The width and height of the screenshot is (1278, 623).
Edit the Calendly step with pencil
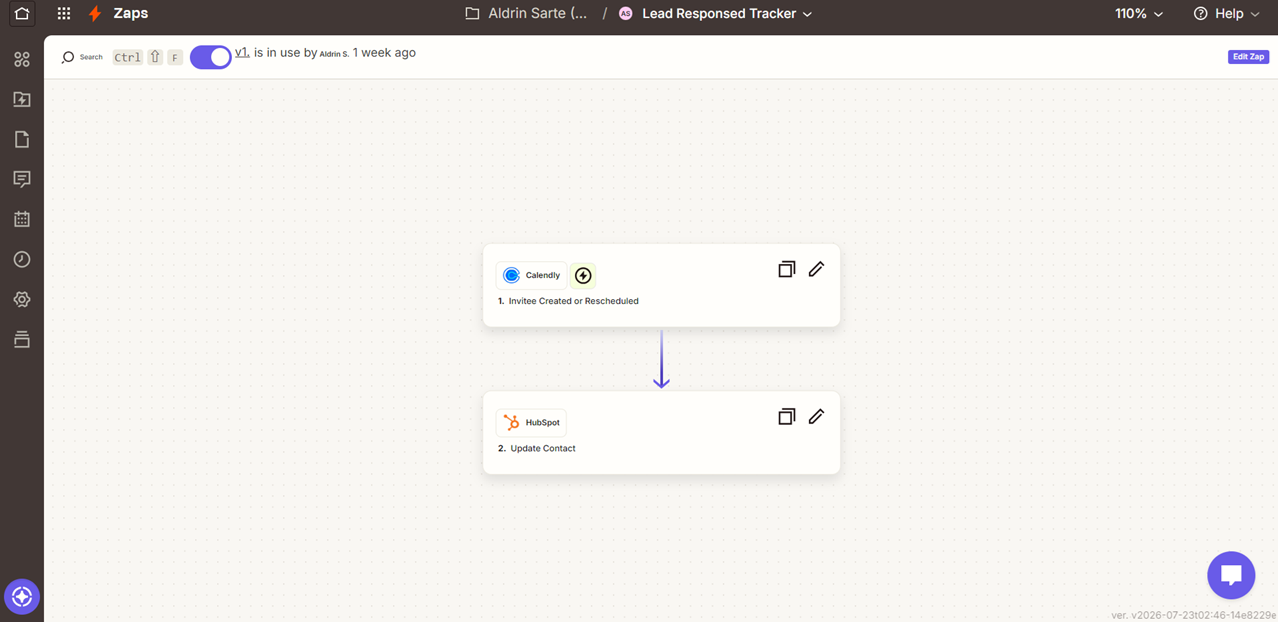tap(816, 269)
